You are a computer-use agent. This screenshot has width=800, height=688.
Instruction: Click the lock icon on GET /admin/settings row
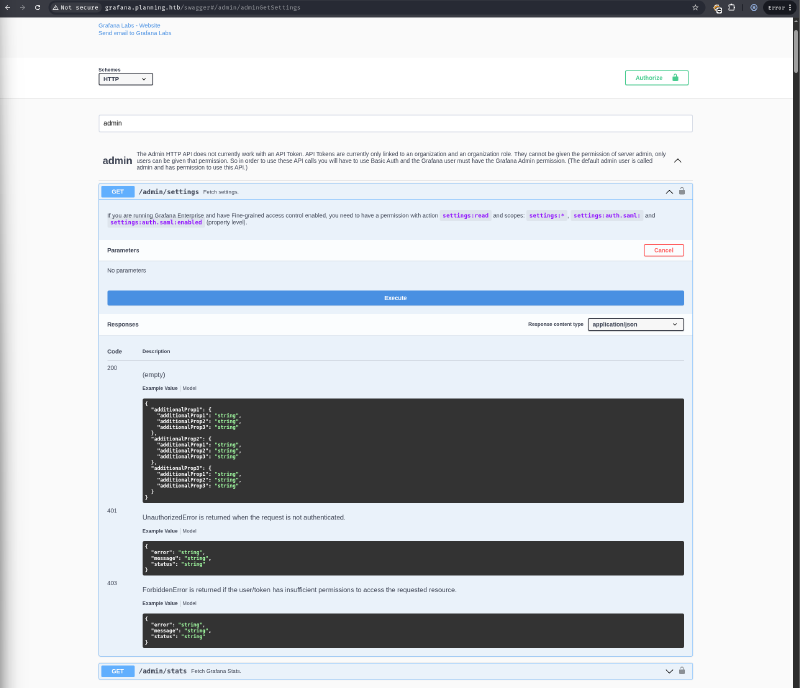(x=682, y=192)
